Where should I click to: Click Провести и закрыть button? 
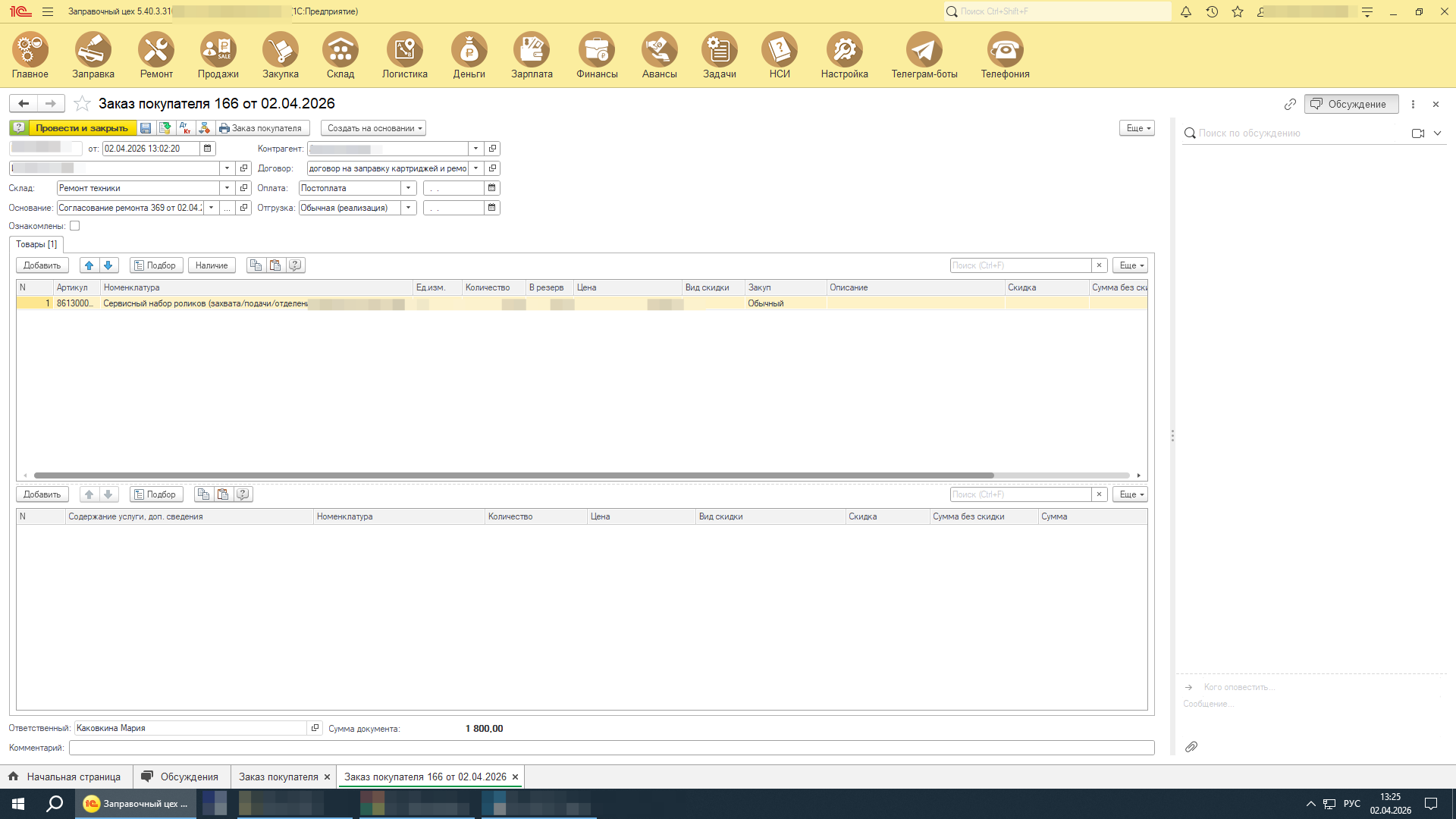point(82,128)
